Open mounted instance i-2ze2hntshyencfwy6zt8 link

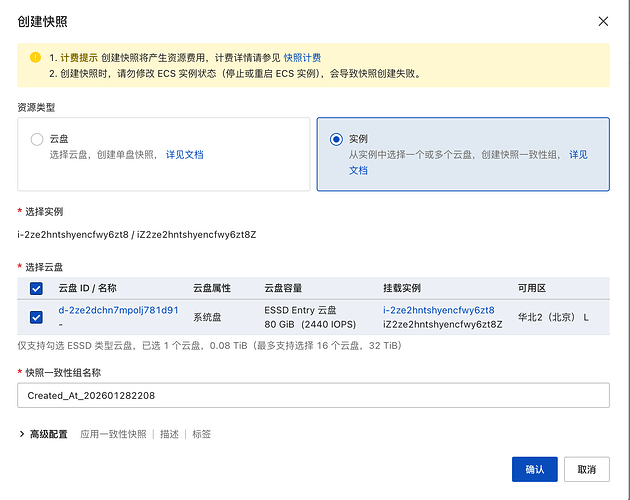coord(438,311)
